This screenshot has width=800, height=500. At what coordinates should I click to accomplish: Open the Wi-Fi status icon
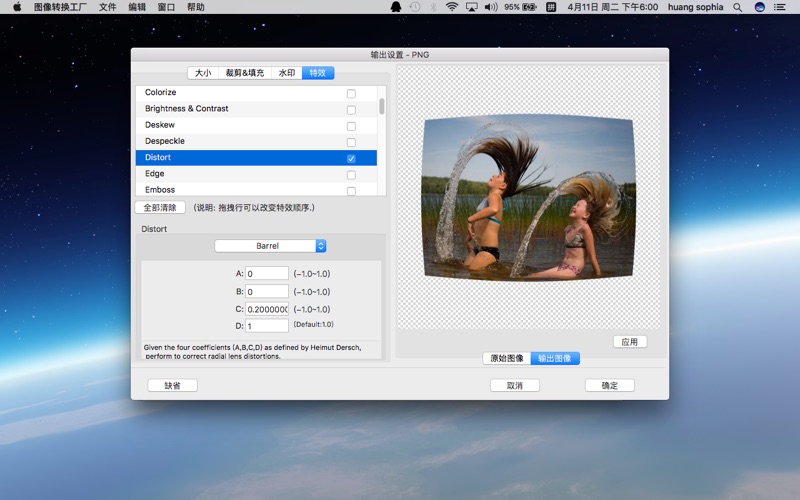pos(452,7)
